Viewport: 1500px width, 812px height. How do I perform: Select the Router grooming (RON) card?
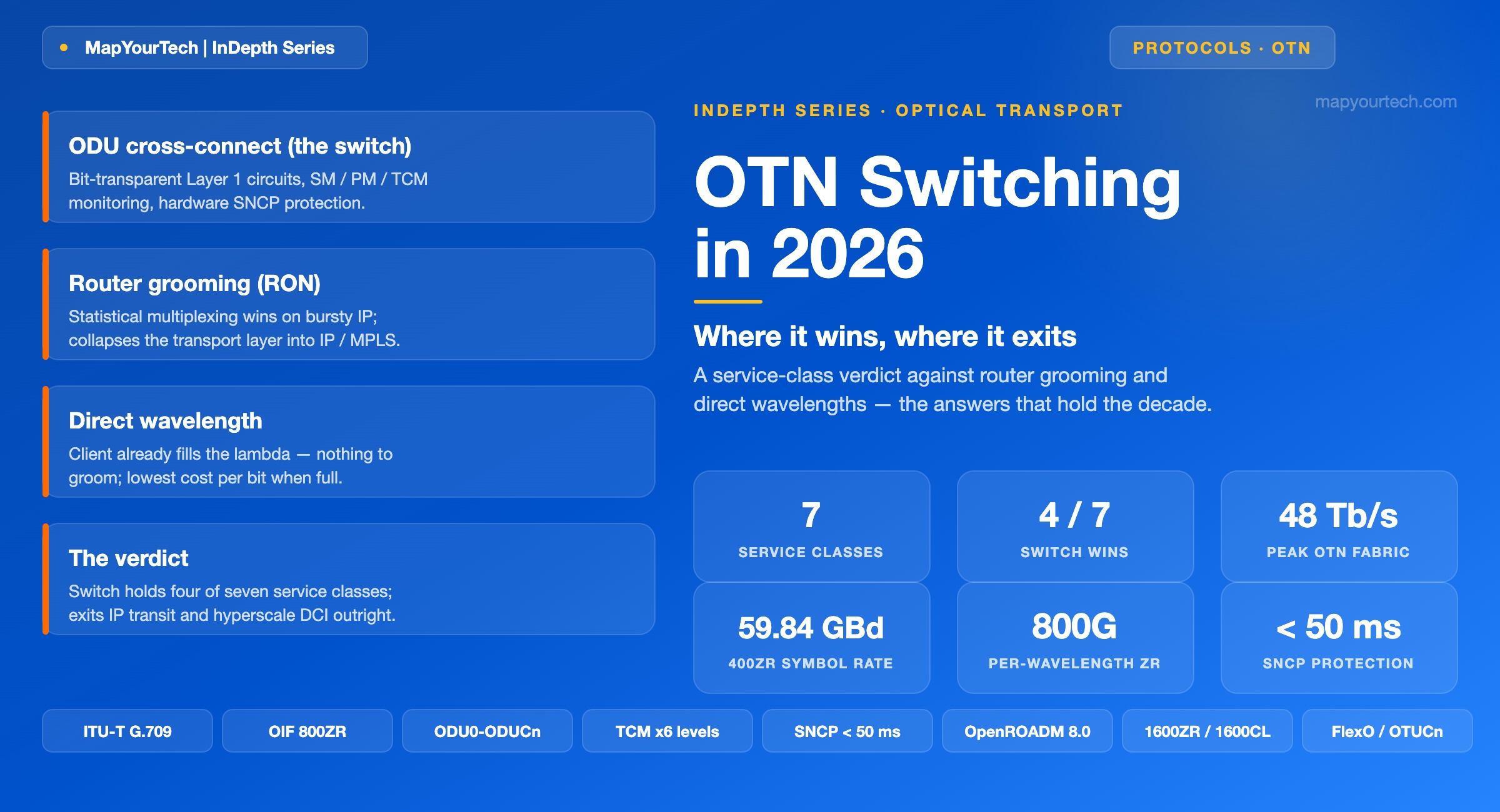click(x=349, y=304)
